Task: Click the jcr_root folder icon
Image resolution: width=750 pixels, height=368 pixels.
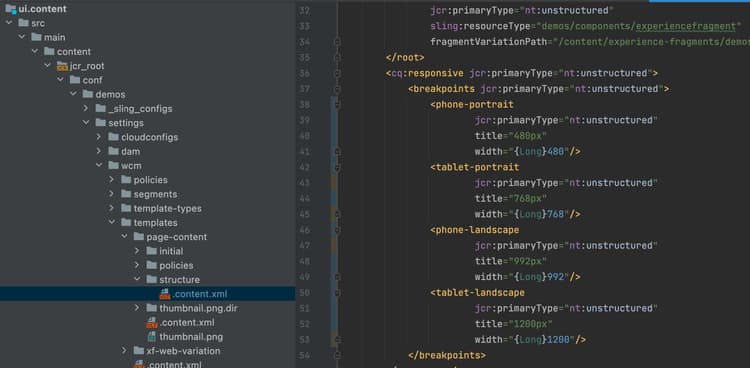Action: pos(62,66)
